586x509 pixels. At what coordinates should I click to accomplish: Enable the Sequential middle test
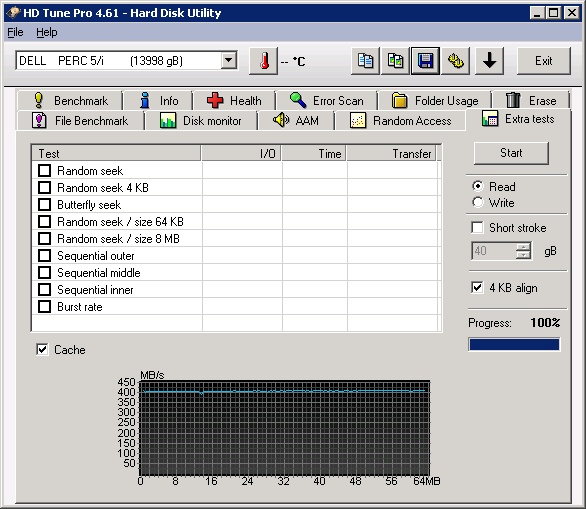[x=44, y=272]
